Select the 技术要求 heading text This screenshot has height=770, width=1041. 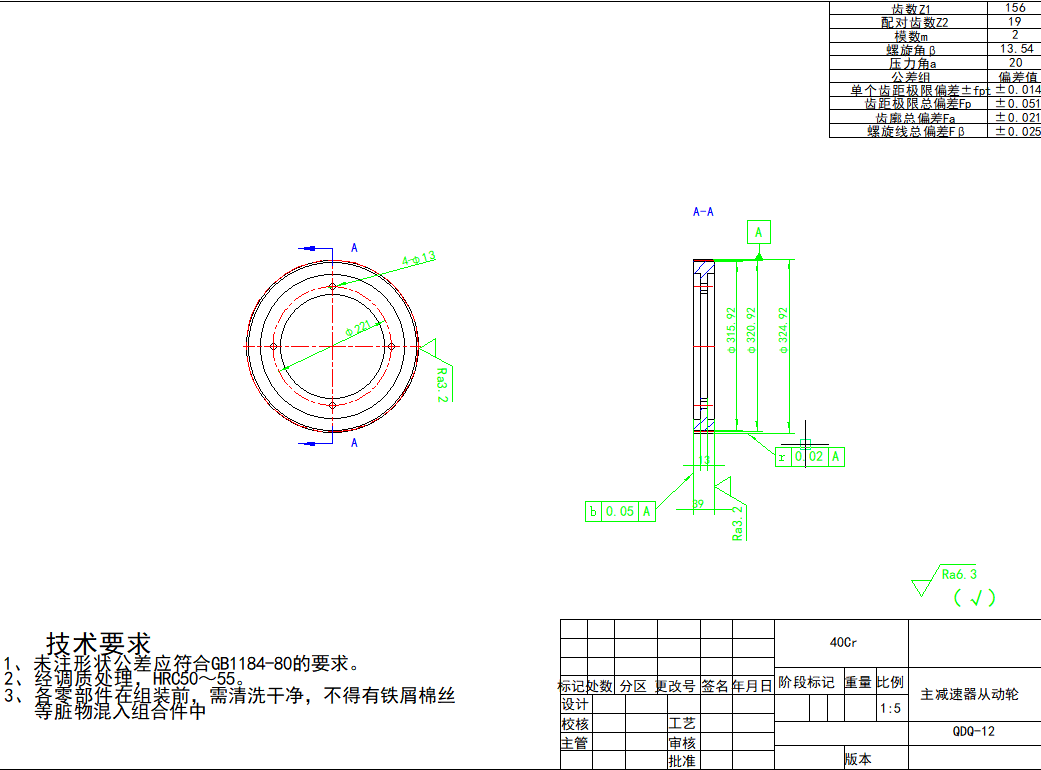(98, 642)
